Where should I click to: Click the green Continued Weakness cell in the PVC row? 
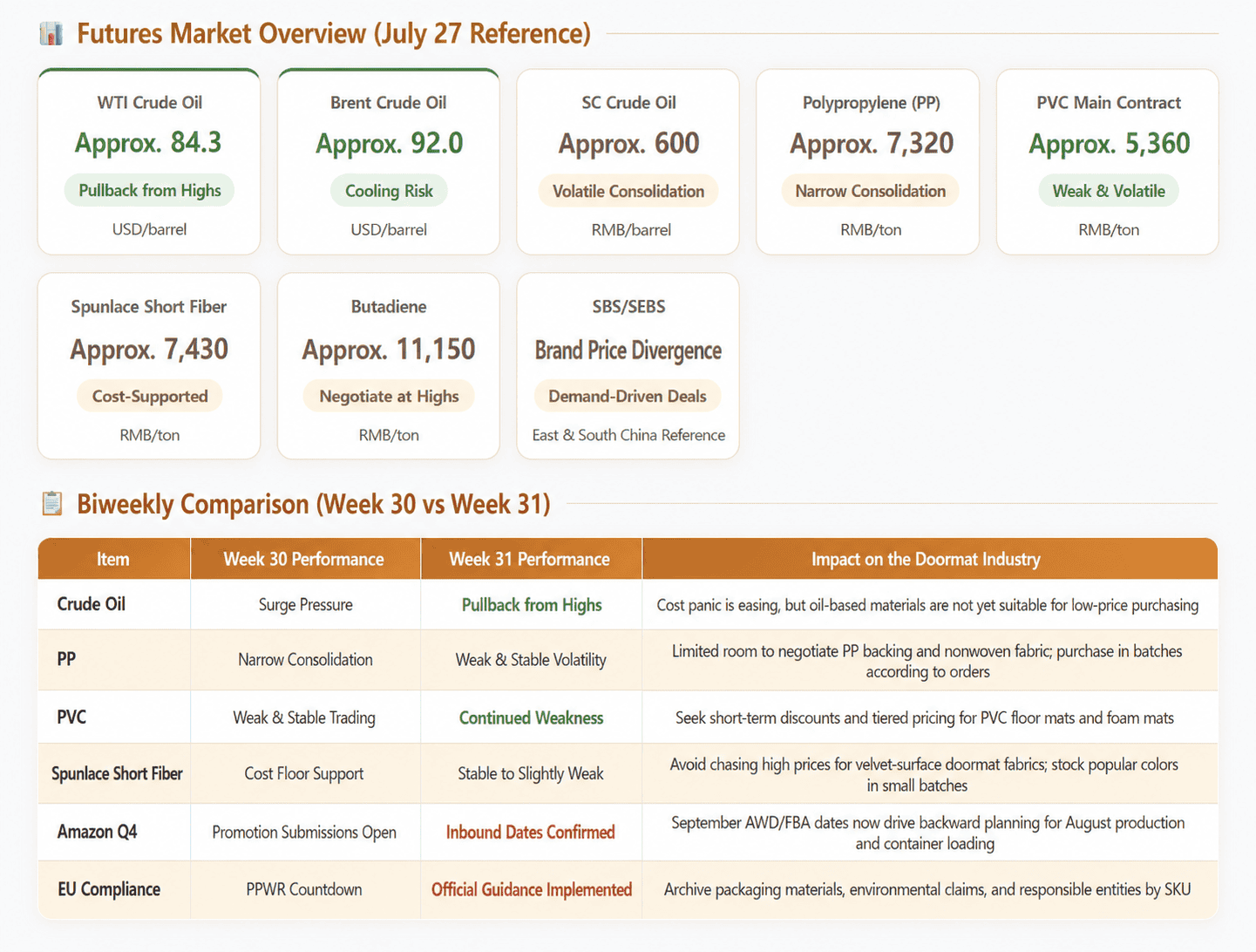(531, 717)
